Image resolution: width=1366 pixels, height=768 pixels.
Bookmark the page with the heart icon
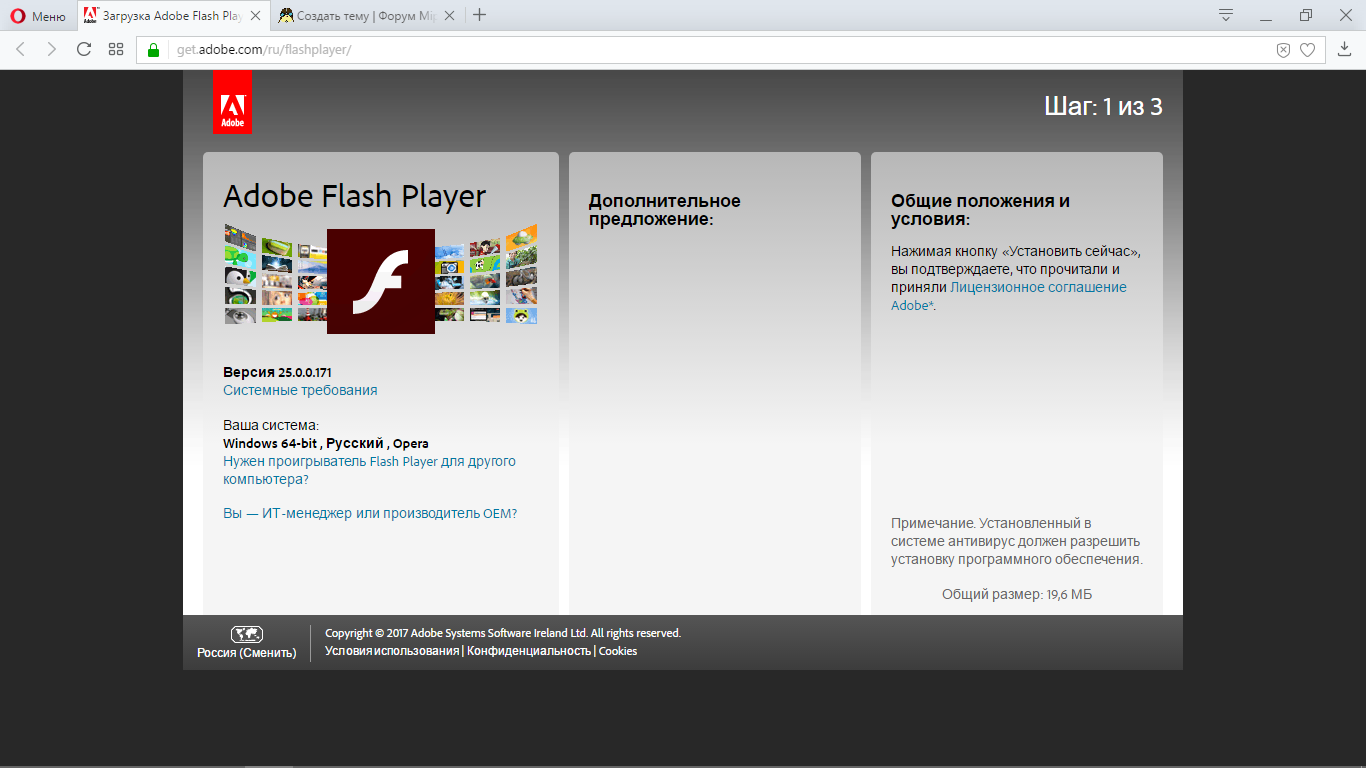click(1307, 50)
